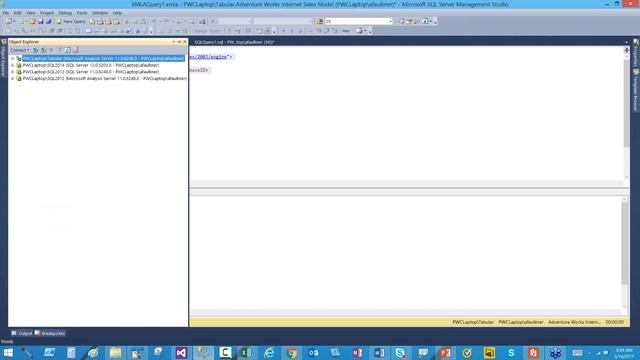Open the toolbar combo box showing 23
Viewport: 640px width, 360px height.
[358, 21]
